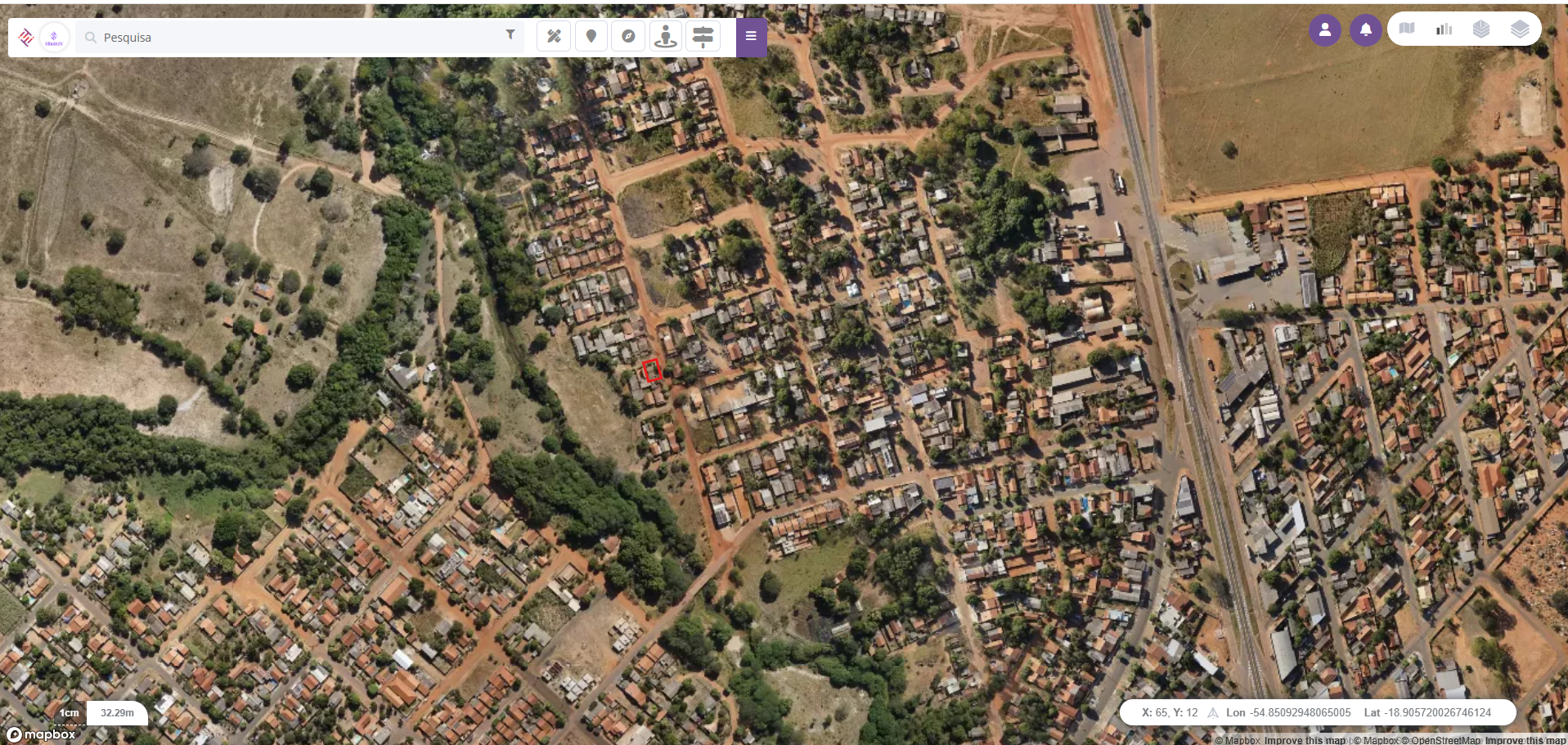Open the measure and draw tools
Viewport: 1568px width, 745px height.
point(554,36)
